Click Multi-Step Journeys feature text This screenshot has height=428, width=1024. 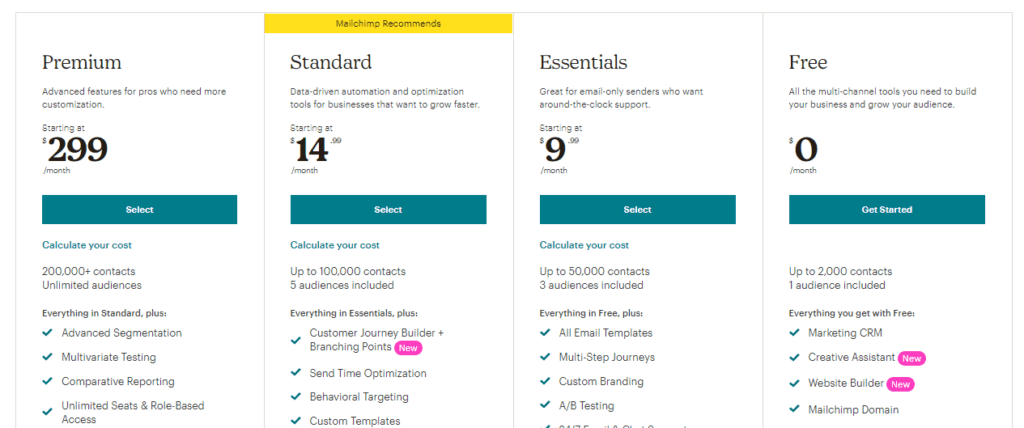pos(607,357)
